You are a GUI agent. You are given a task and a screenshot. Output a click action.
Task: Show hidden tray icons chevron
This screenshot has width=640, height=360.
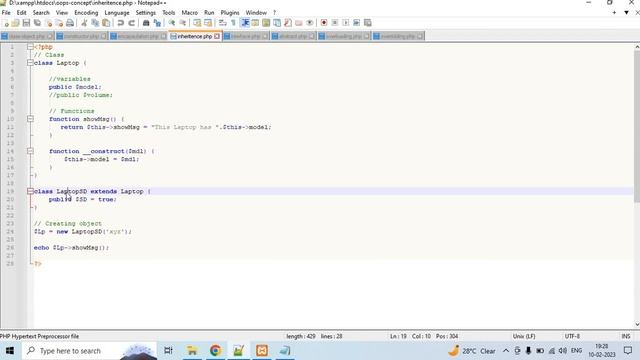tap(506, 351)
